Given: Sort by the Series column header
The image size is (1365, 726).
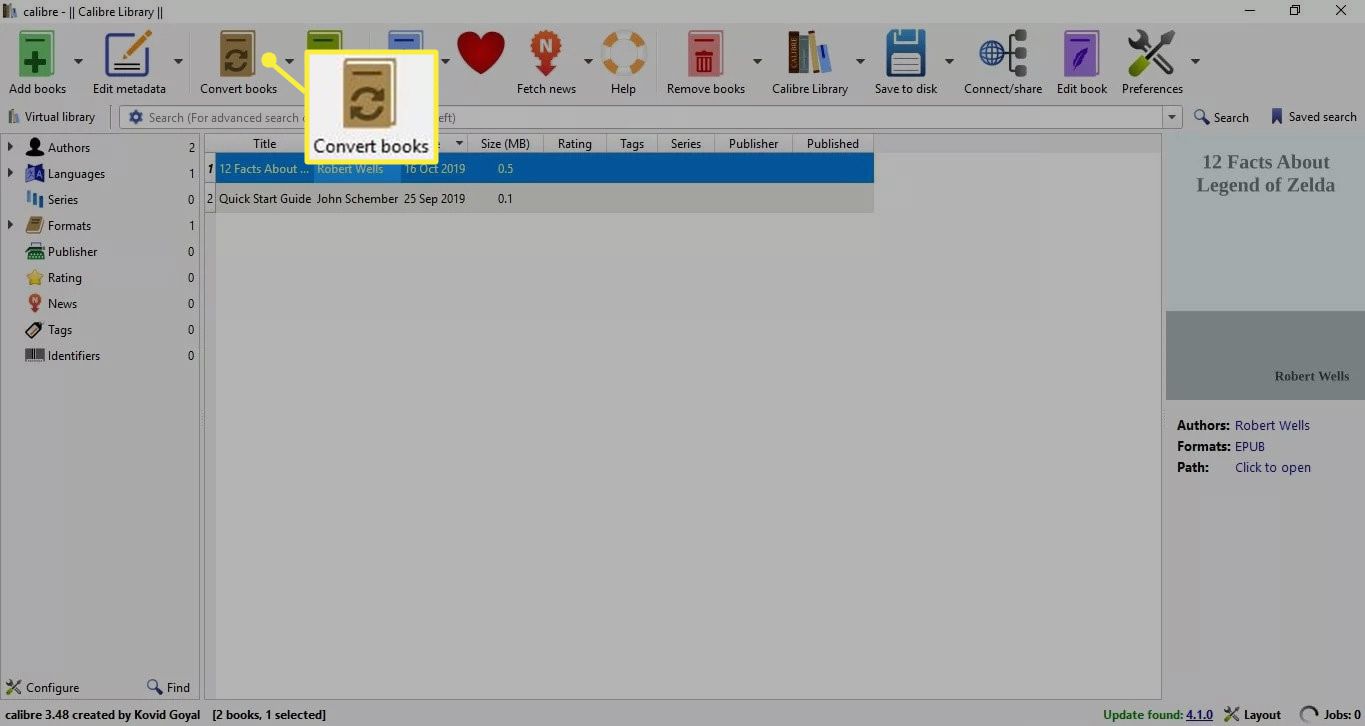Looking at the screenshot, I should [x=686, y=143].
